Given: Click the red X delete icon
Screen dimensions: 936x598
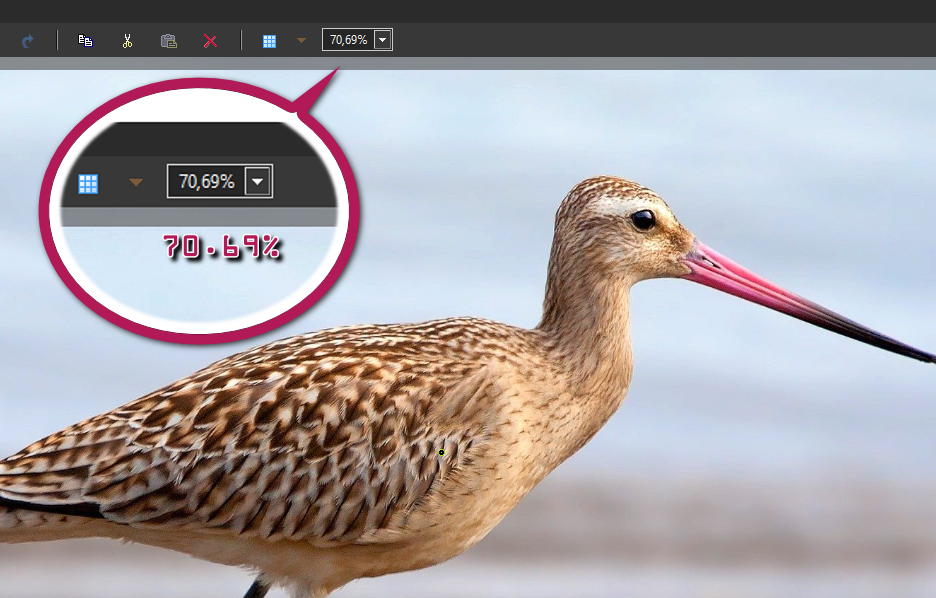Looking at the screenshot, I should [210, 41].
